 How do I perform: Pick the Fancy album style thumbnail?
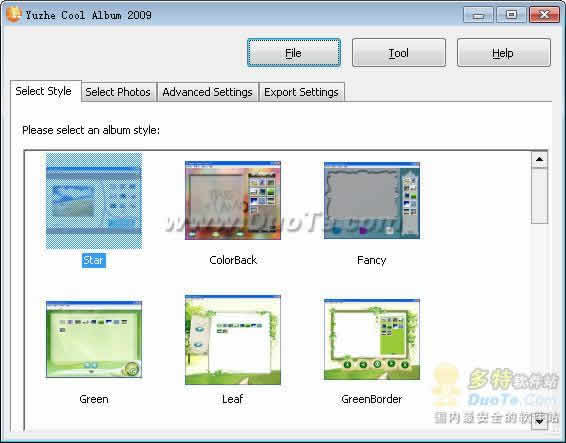click(x=372, y=200)
